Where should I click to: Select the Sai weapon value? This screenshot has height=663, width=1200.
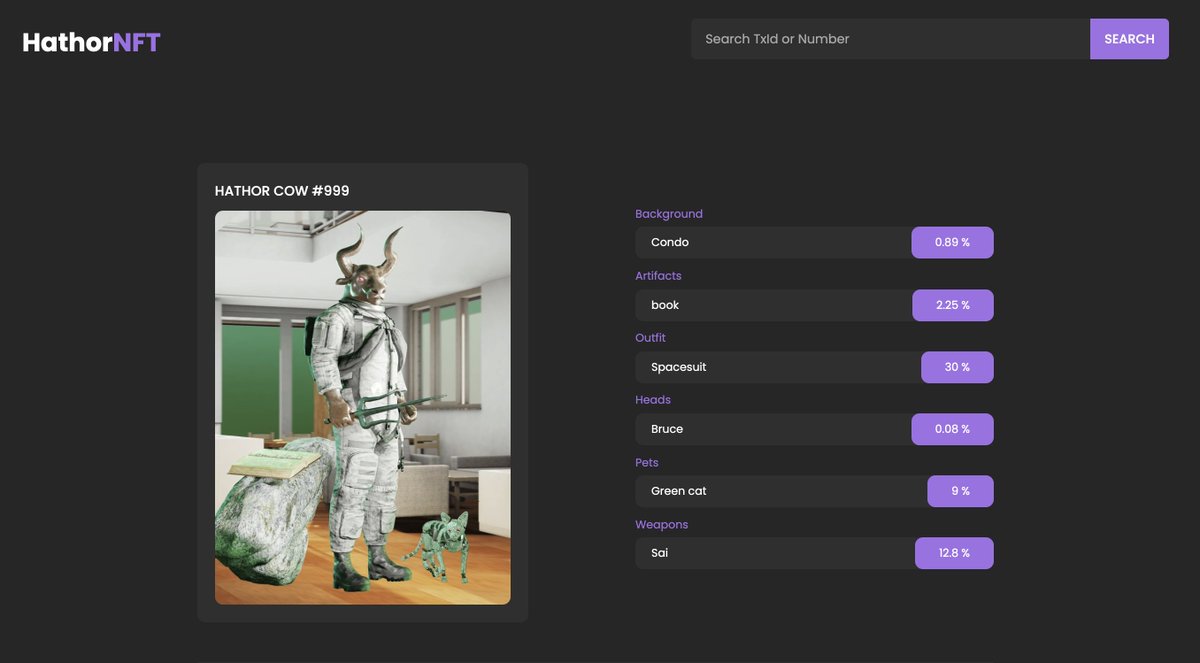[659, 553]
